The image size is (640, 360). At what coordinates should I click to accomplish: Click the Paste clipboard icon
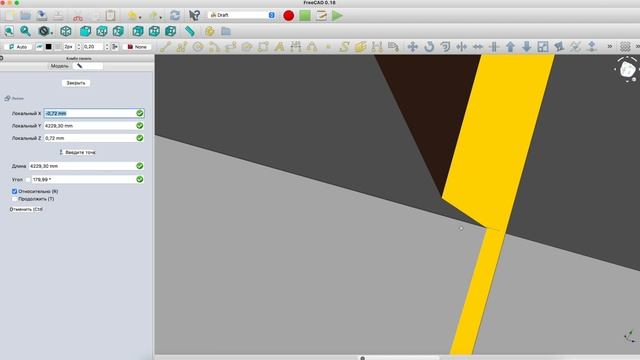pyautogui.click(x=110, y=16)
